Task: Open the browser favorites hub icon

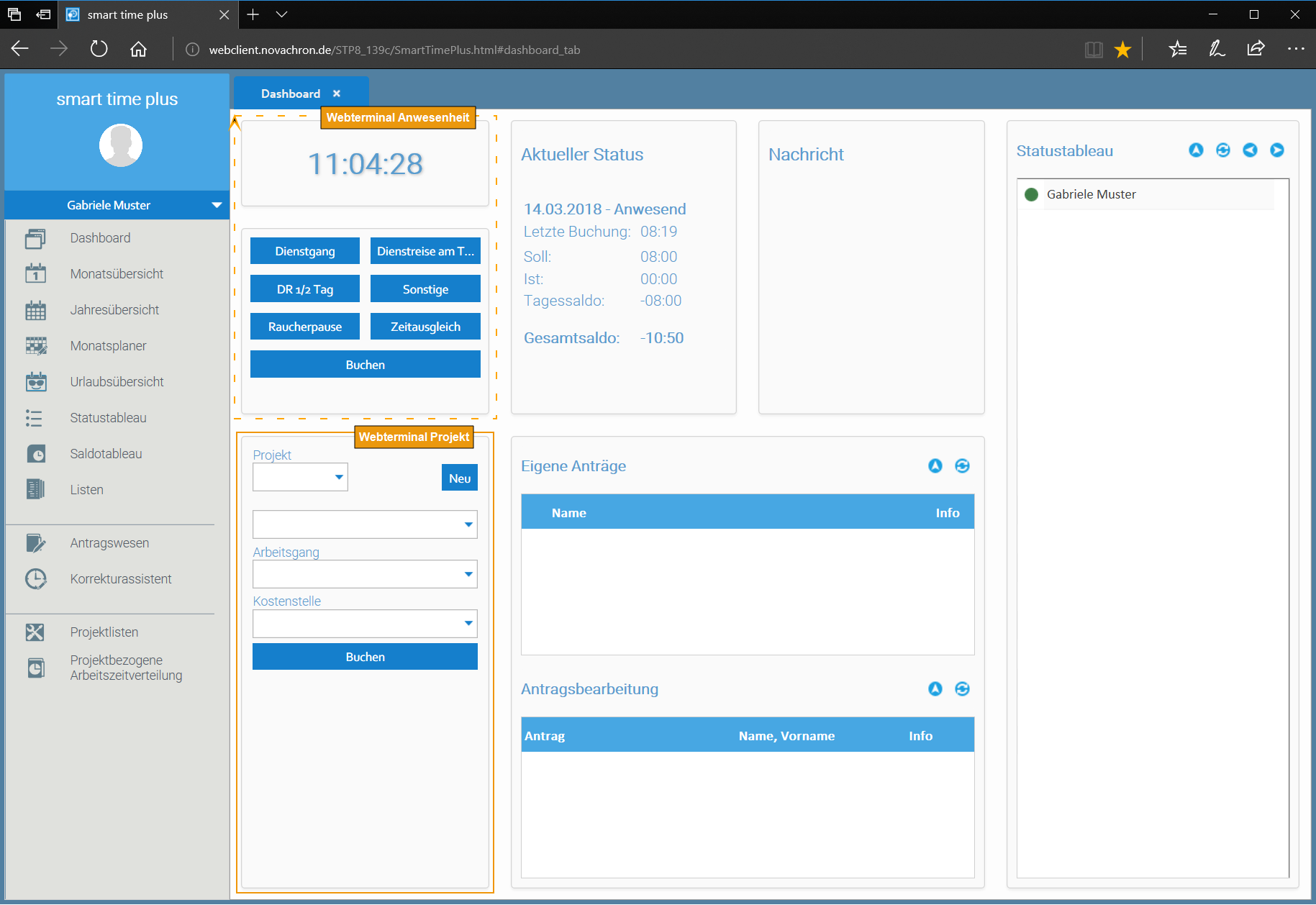Action: coord(1178,50)
